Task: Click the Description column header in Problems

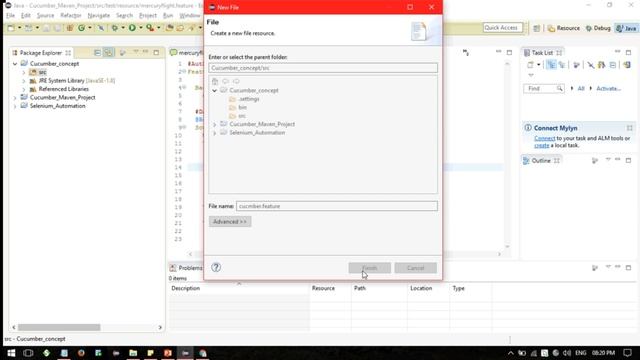Action: 186,288
